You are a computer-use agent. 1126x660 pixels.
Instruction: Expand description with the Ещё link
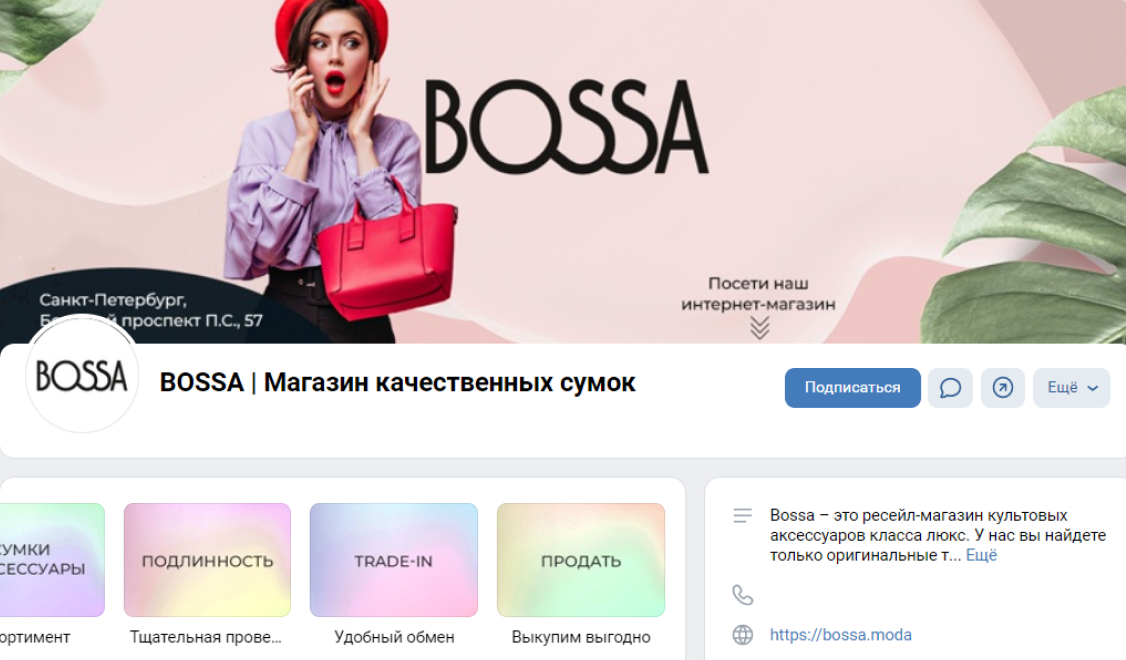pos(981,555)
